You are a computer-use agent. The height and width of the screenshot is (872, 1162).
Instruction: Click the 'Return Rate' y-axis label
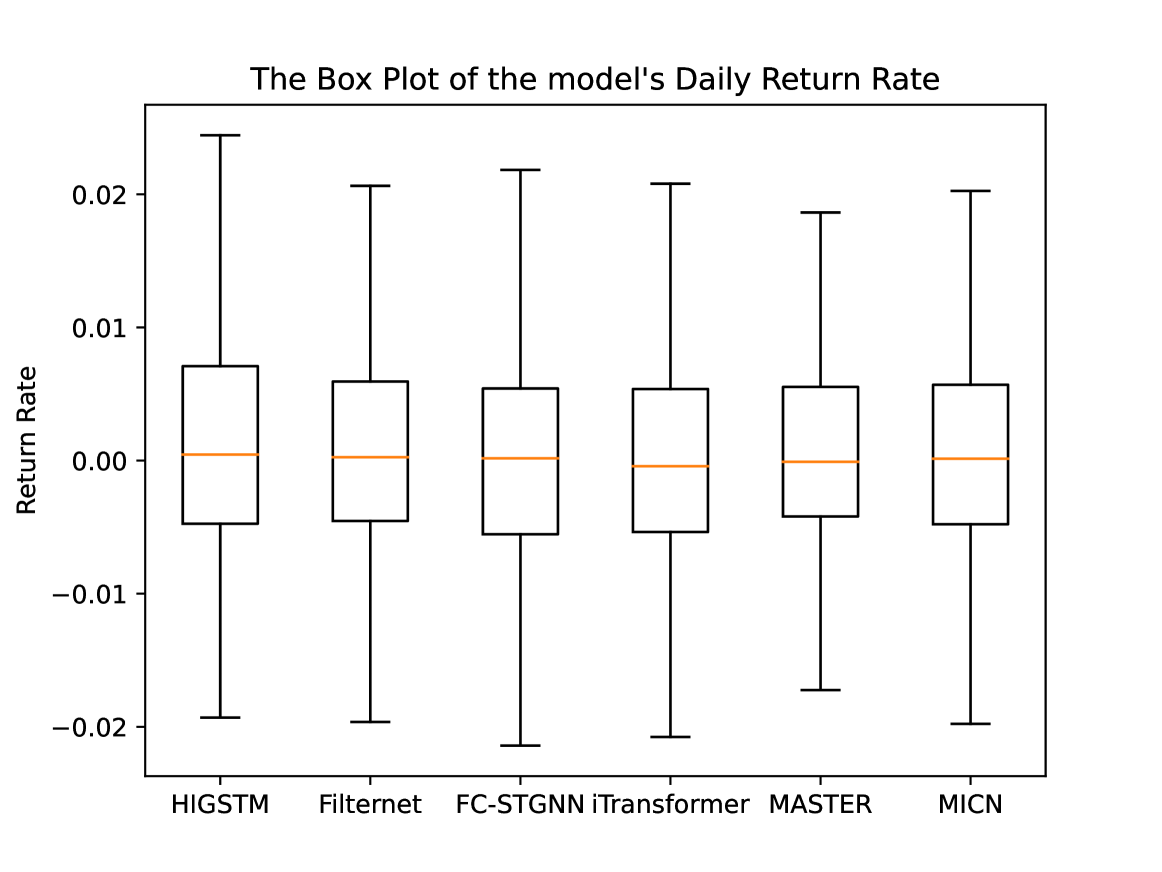click(27, 440)
